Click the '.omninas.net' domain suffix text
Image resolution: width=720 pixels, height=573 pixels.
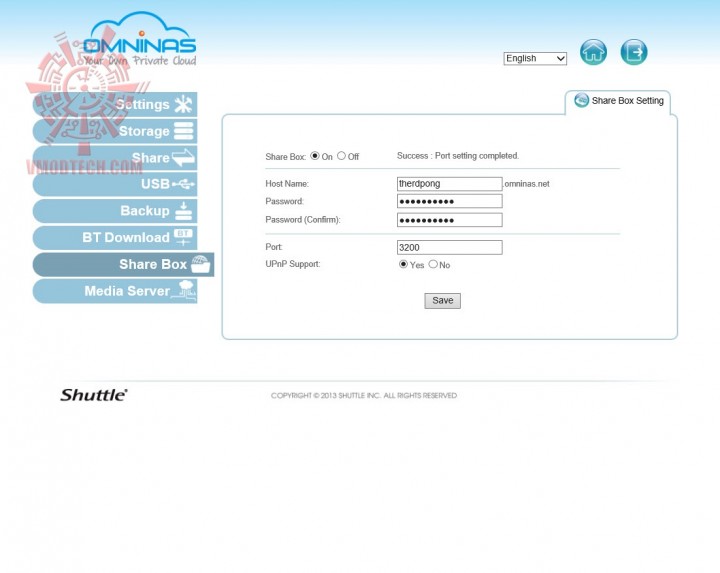[527, 184]
